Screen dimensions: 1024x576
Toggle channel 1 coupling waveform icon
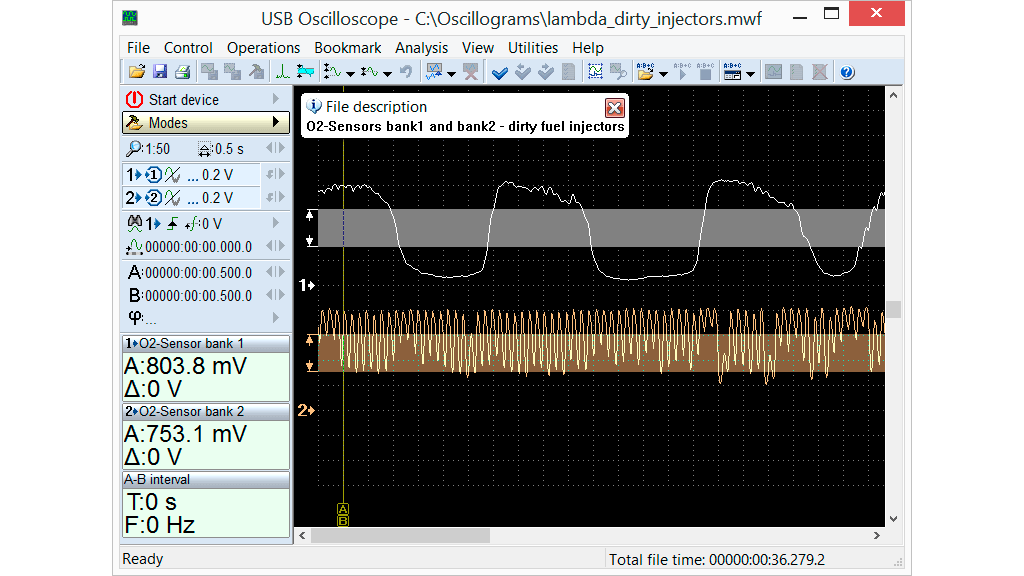coord(172,175)
